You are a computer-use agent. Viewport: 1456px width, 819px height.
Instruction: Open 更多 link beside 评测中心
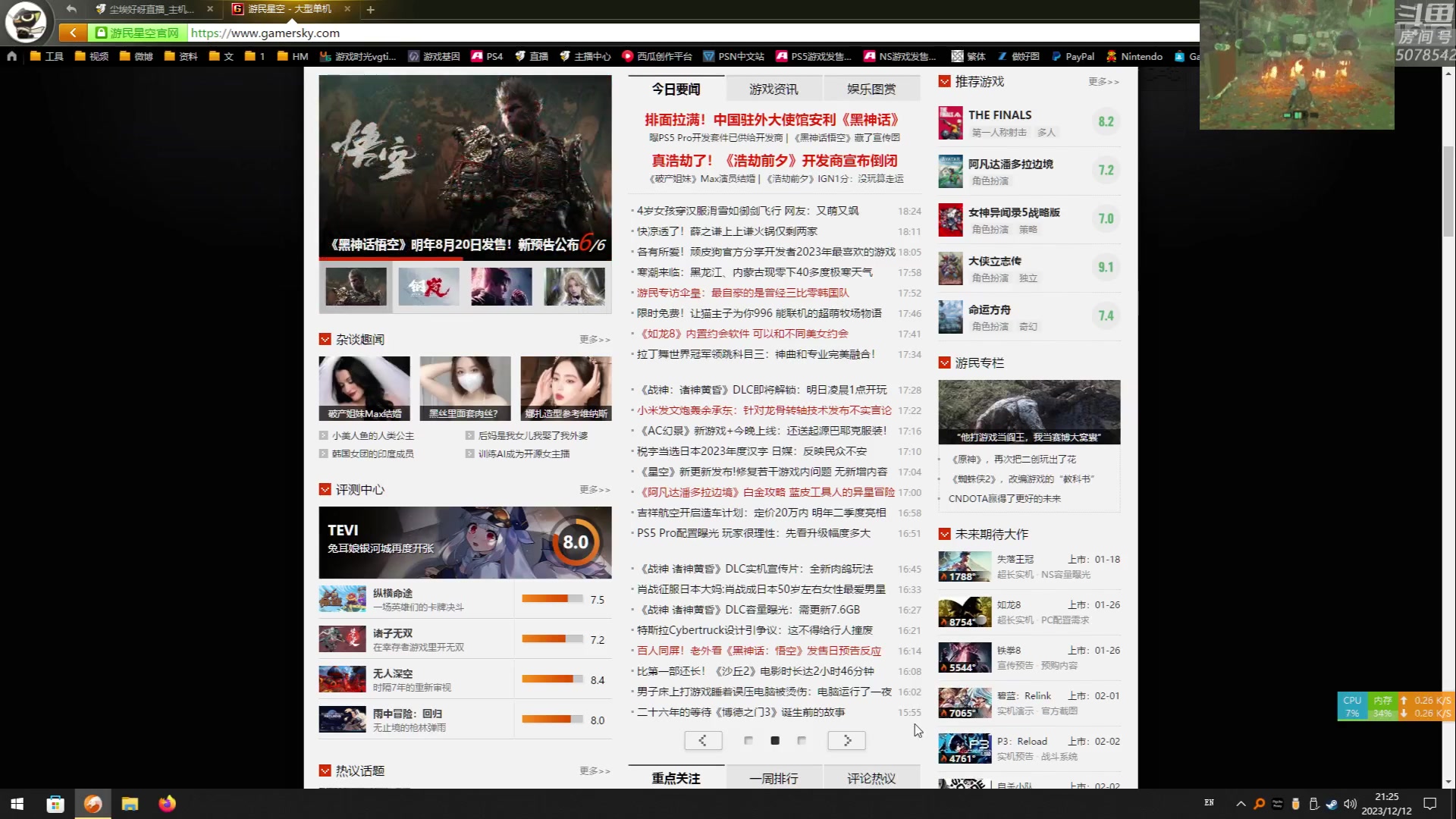tap(595, 490)
